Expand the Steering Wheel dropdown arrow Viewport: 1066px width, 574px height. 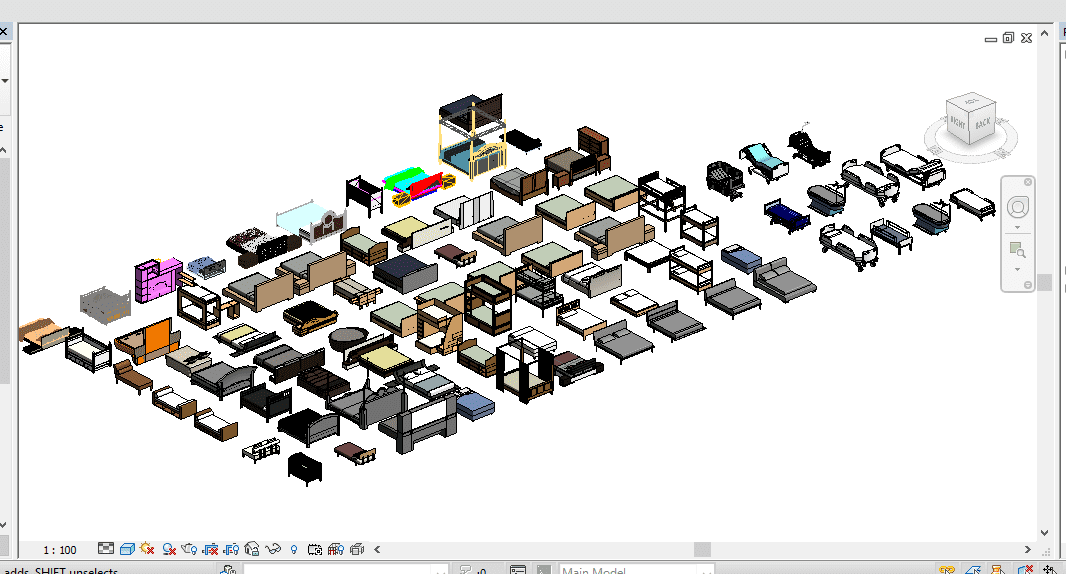(x=1018, y=228)
